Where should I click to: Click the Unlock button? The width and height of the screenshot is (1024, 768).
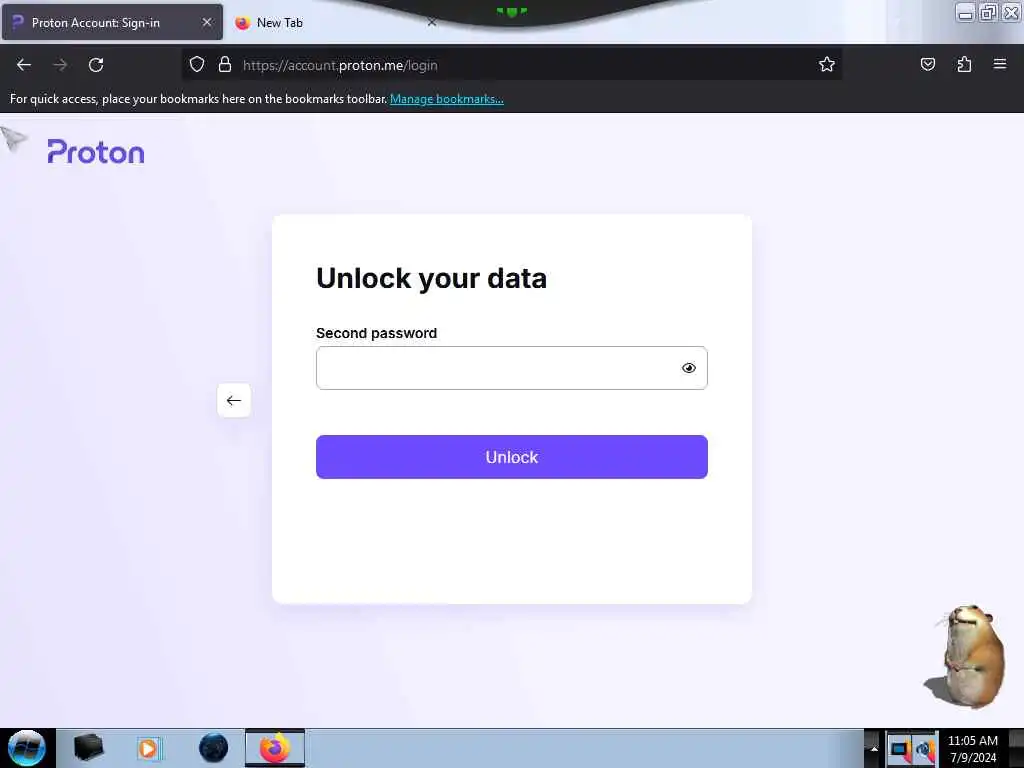click(x=511, y=457)
